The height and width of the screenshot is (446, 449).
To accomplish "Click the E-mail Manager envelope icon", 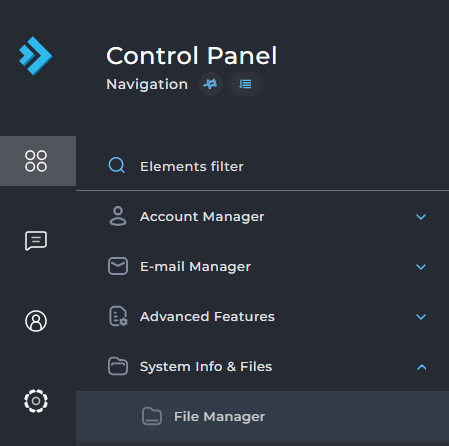I will 118,266.
